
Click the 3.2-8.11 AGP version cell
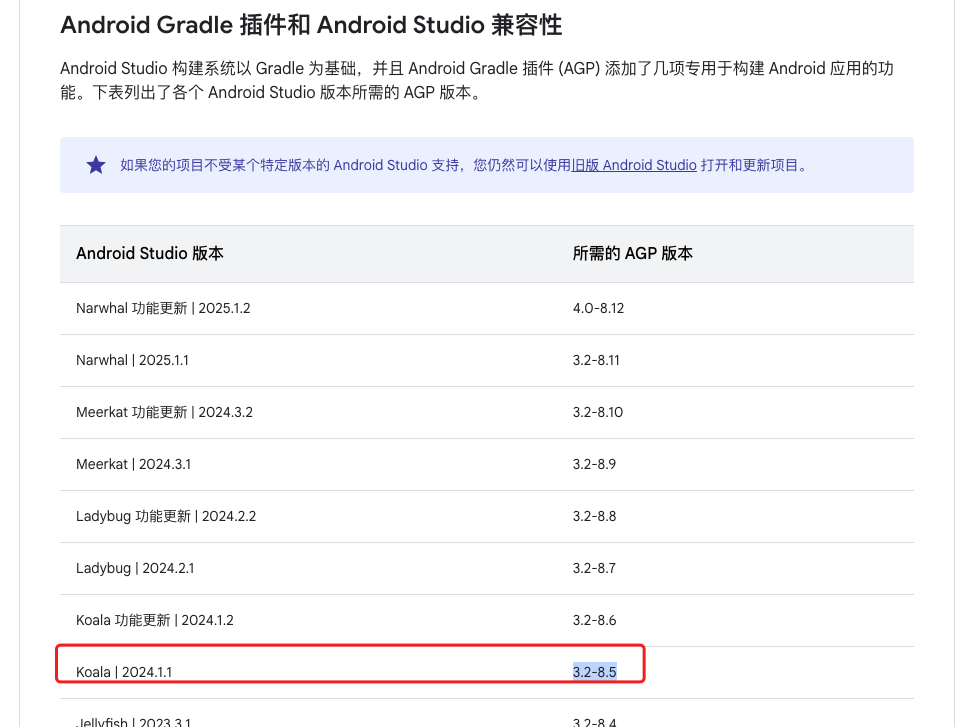point(596,360)
